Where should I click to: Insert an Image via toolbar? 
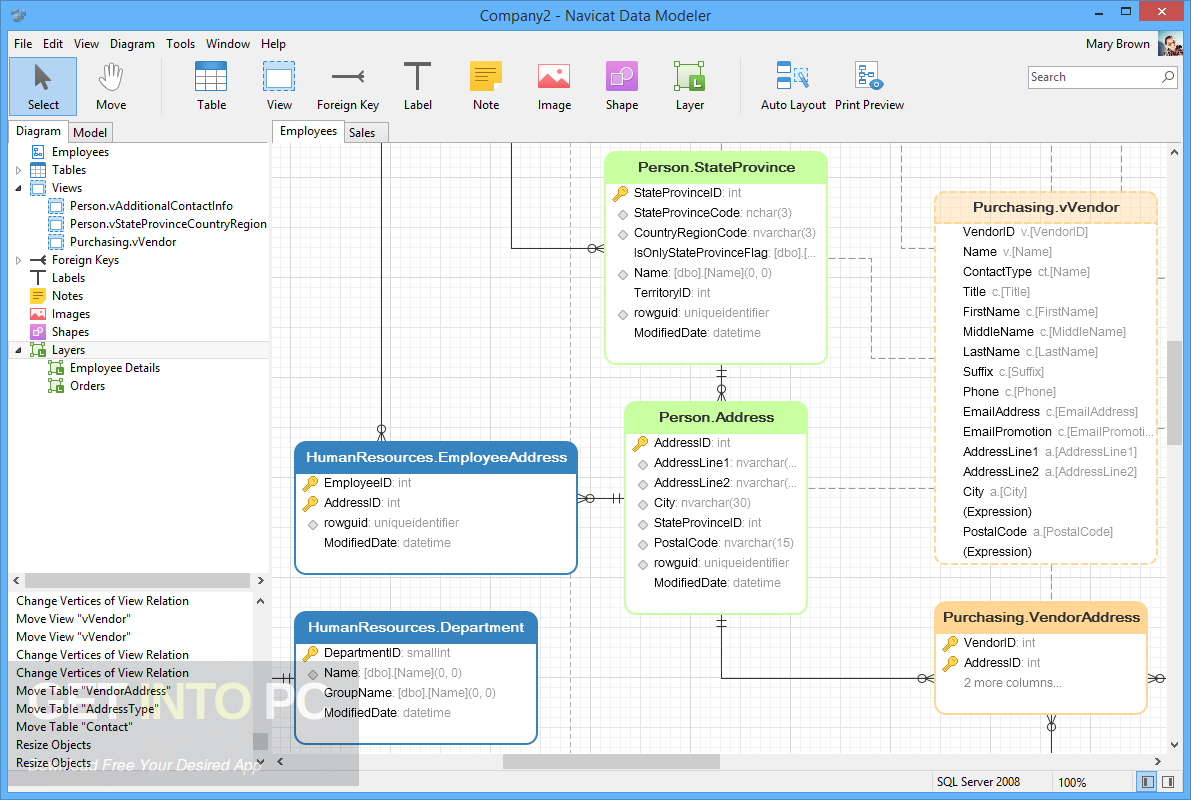point(554,87)
